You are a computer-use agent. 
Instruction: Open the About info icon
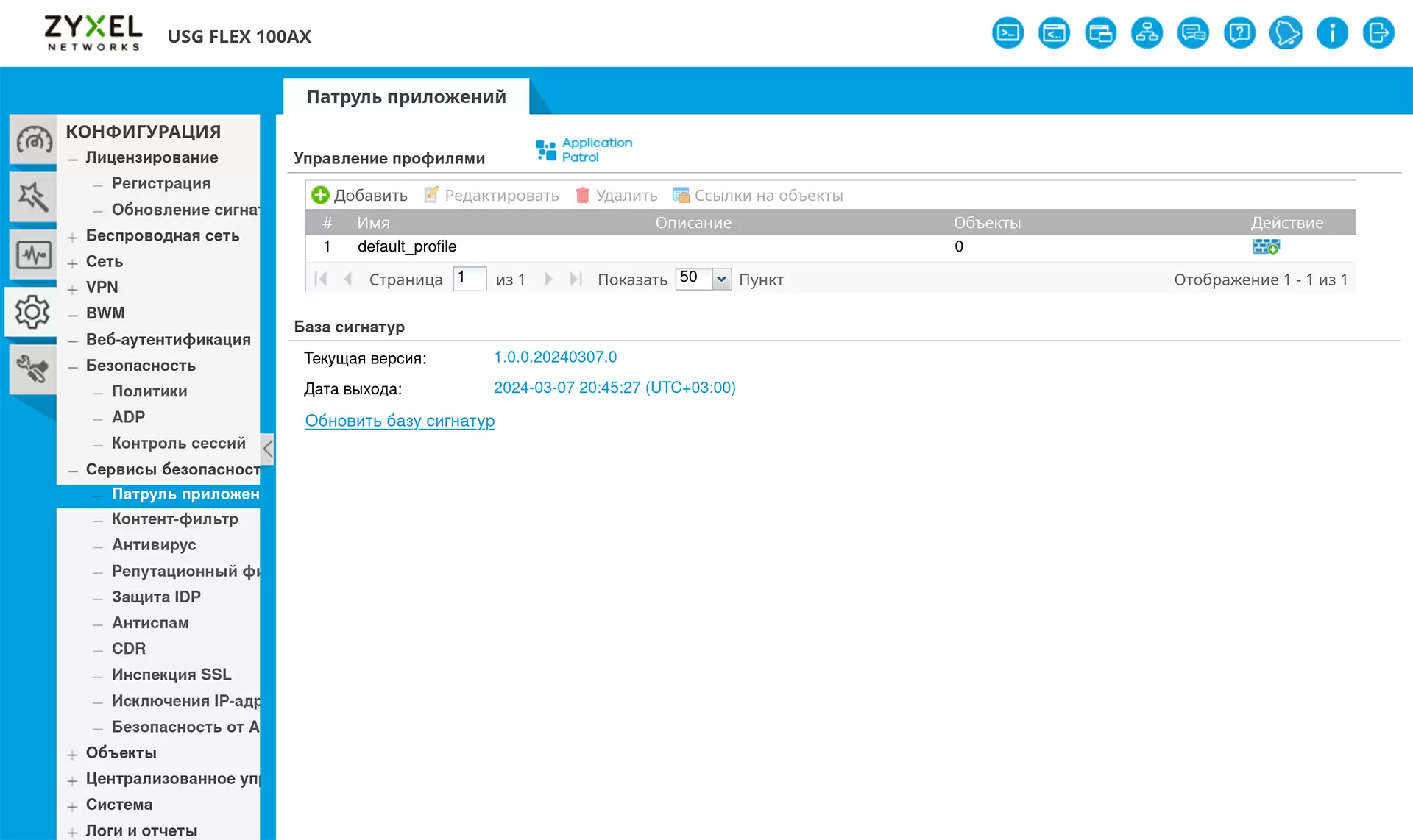point(1332,33)
